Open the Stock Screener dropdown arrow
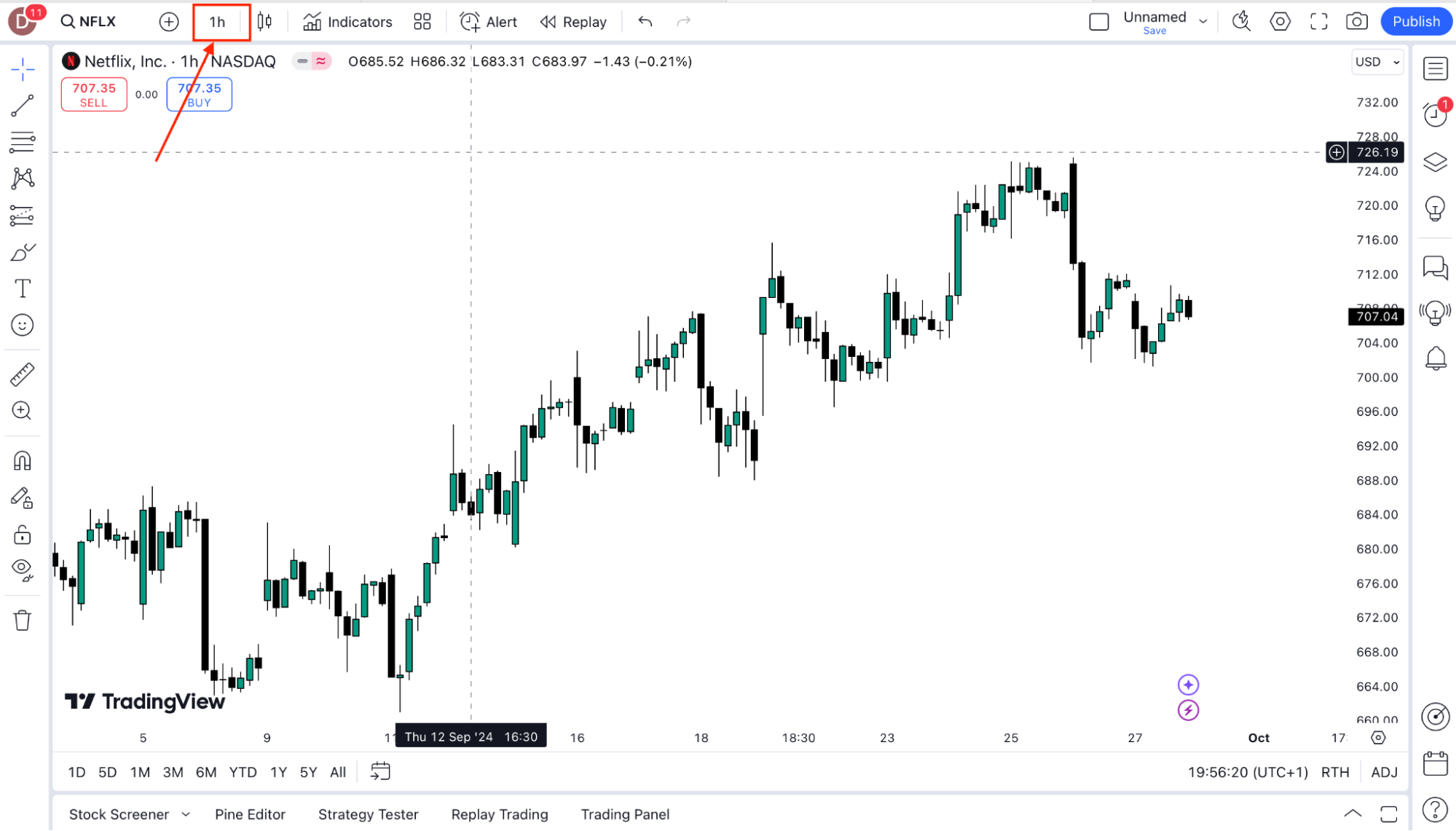The width and height of the screenshot is (1456, 831). pos(186,814)
